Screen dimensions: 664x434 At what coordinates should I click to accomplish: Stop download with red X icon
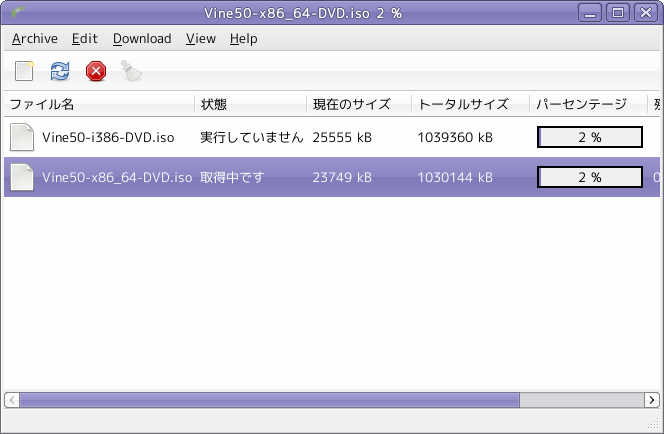coord(96,71)
